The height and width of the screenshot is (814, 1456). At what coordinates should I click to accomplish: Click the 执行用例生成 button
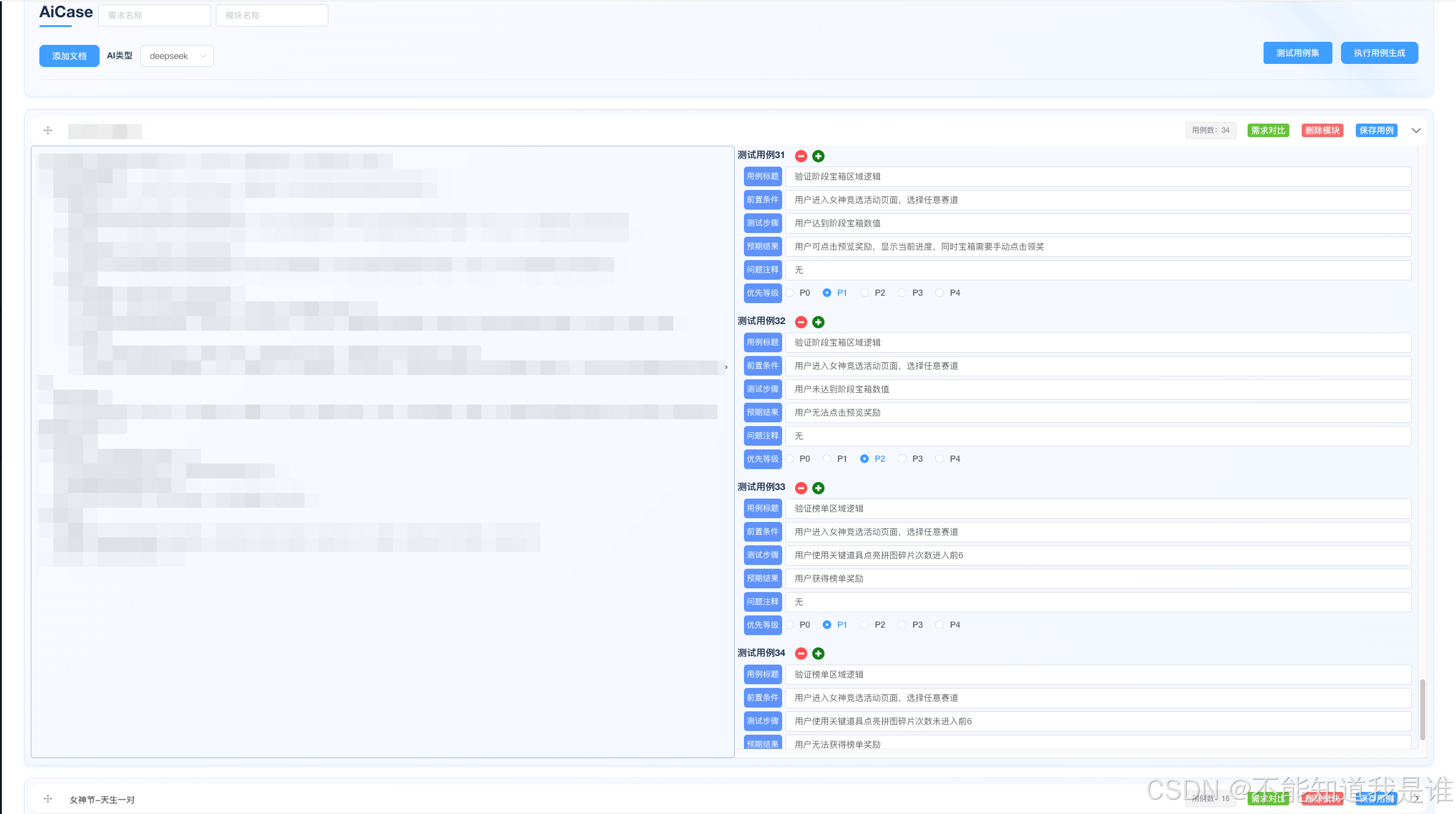[1379, 53]
